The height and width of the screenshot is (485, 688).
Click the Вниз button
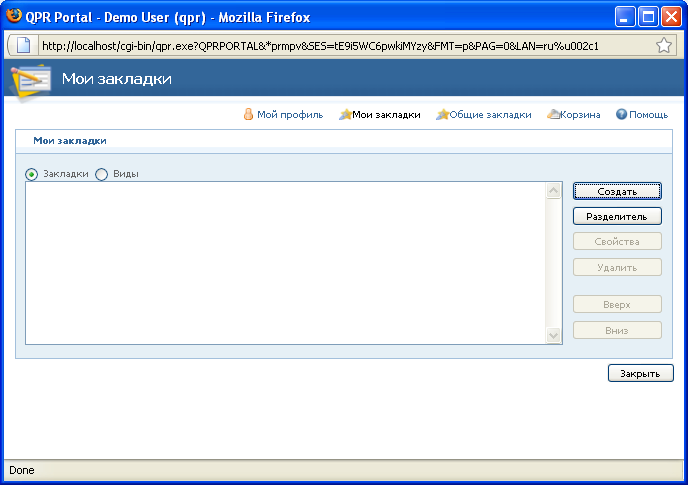tap(617, 330)
